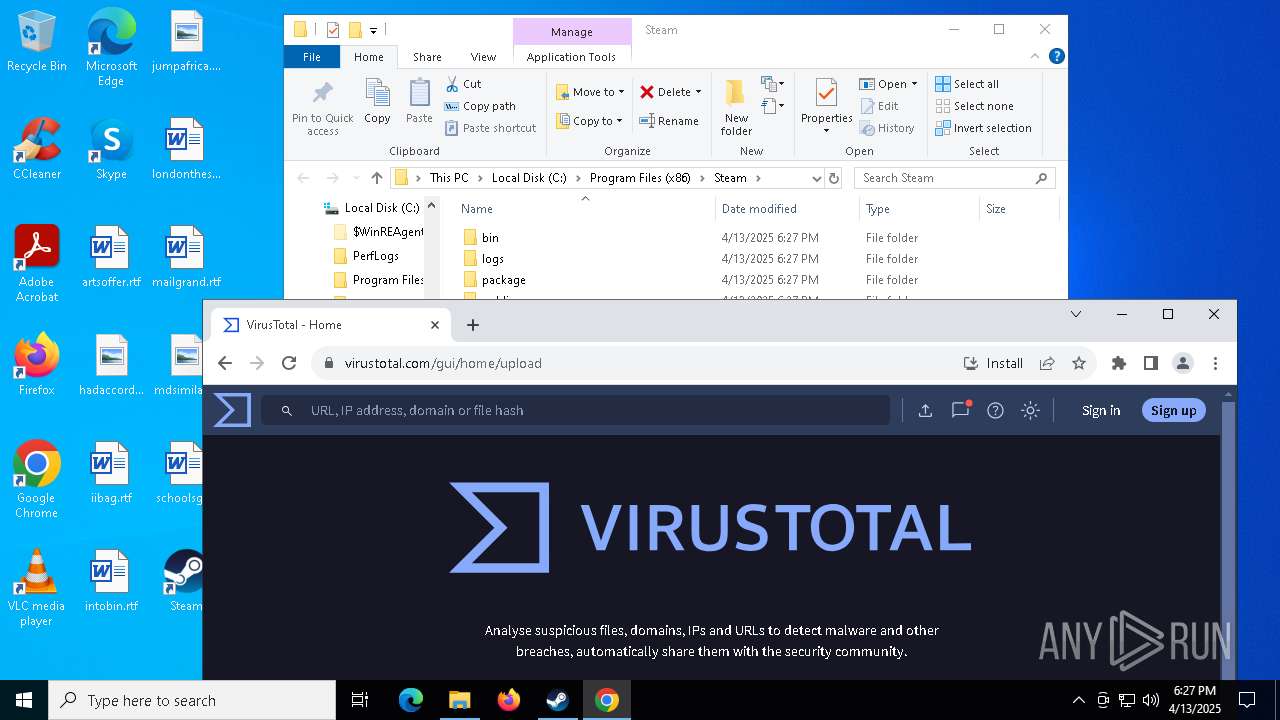The image size is (1280, 720).
Task: Click Chrome address bar URL
Action: click(443, 363)
